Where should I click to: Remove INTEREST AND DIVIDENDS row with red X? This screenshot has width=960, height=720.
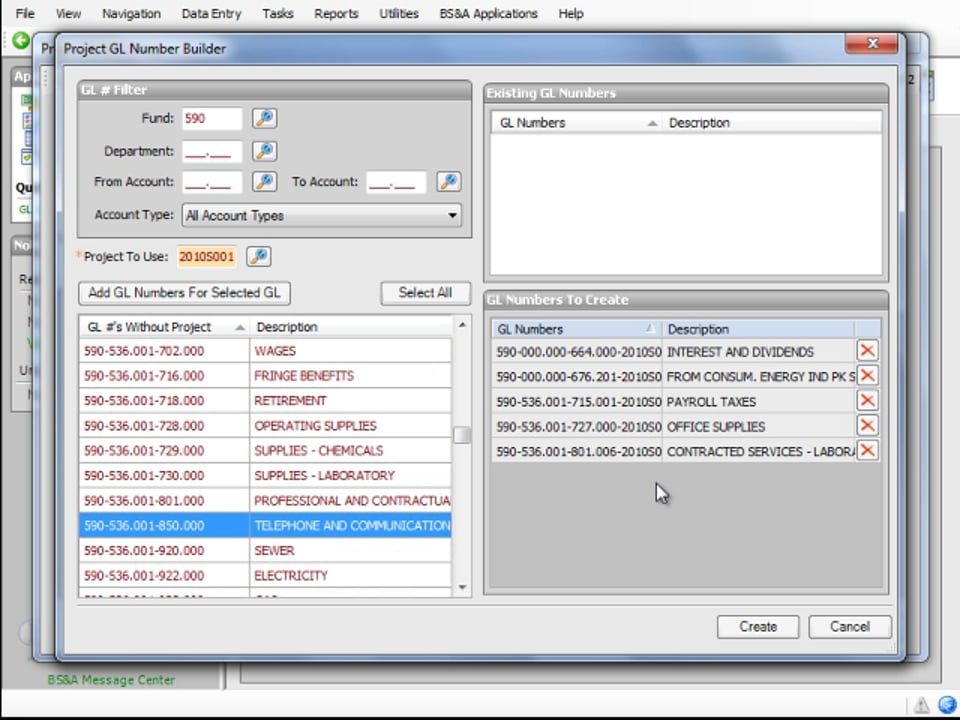(x=868, y=351)
